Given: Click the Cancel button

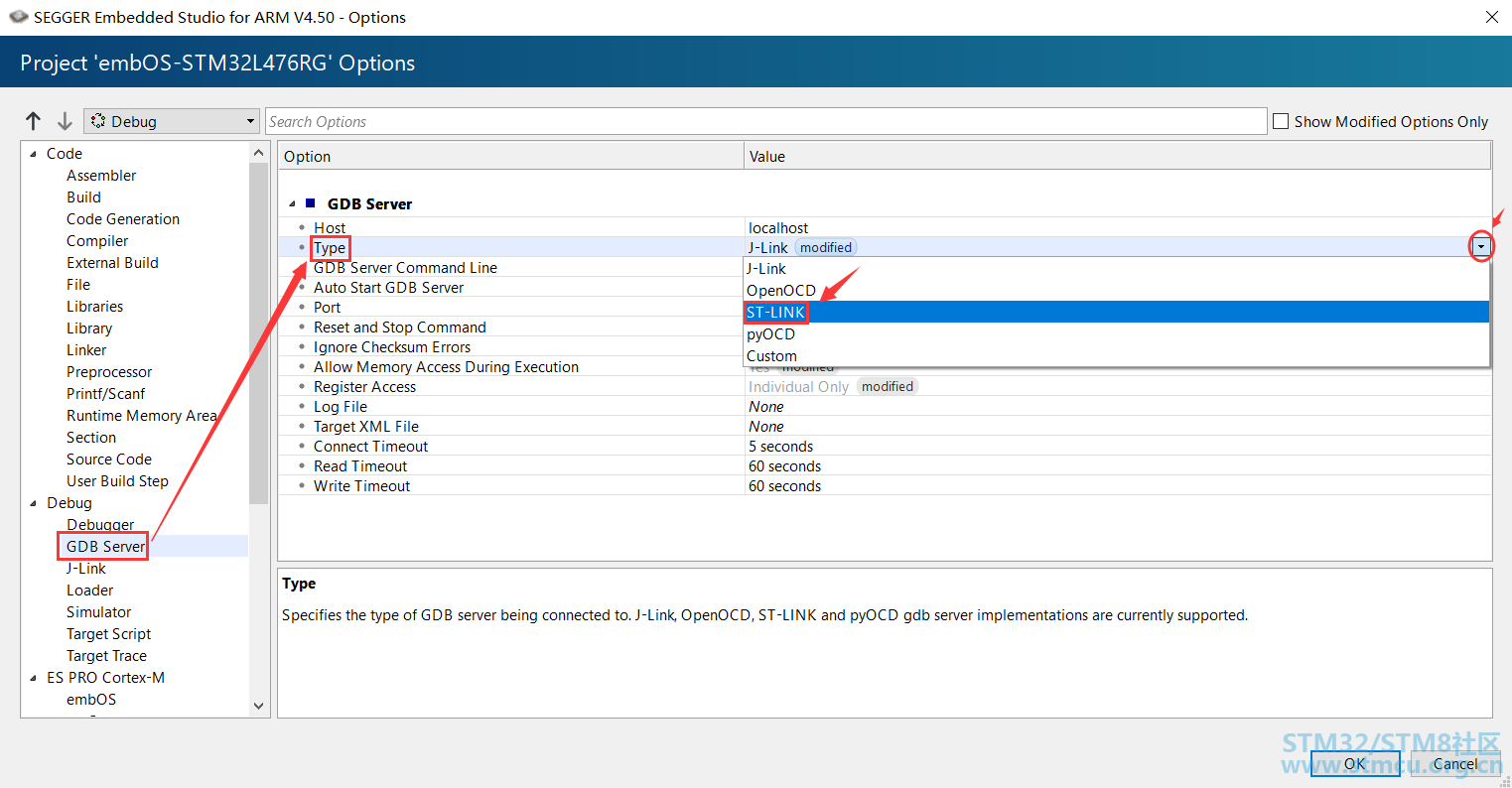Looking at the screenshot, I should pyautogui.click(x=1455, y=763).
